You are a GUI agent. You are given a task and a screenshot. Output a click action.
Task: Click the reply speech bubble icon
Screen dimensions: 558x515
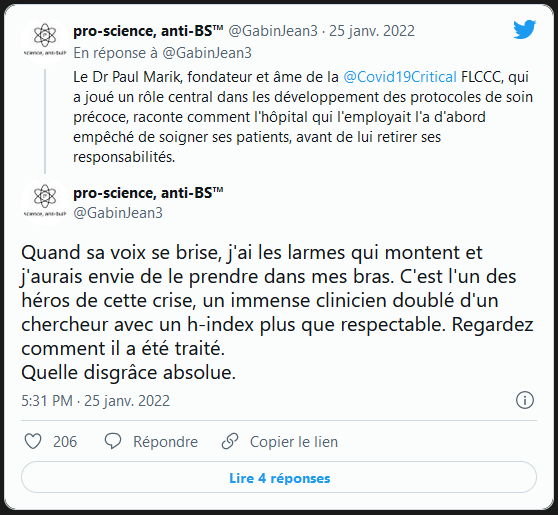[x=113, y=441]
